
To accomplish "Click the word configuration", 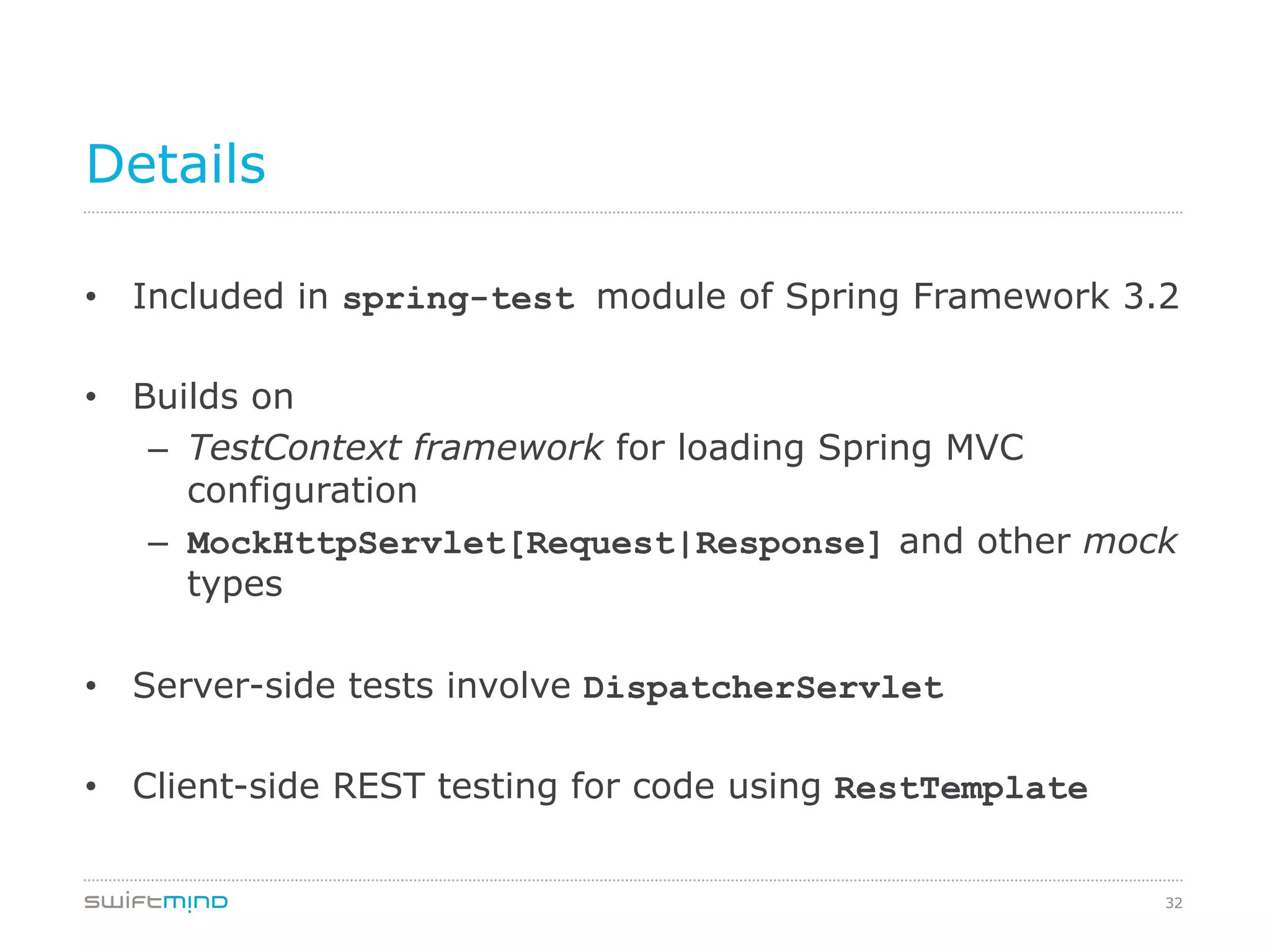I will tap(303, 492).
